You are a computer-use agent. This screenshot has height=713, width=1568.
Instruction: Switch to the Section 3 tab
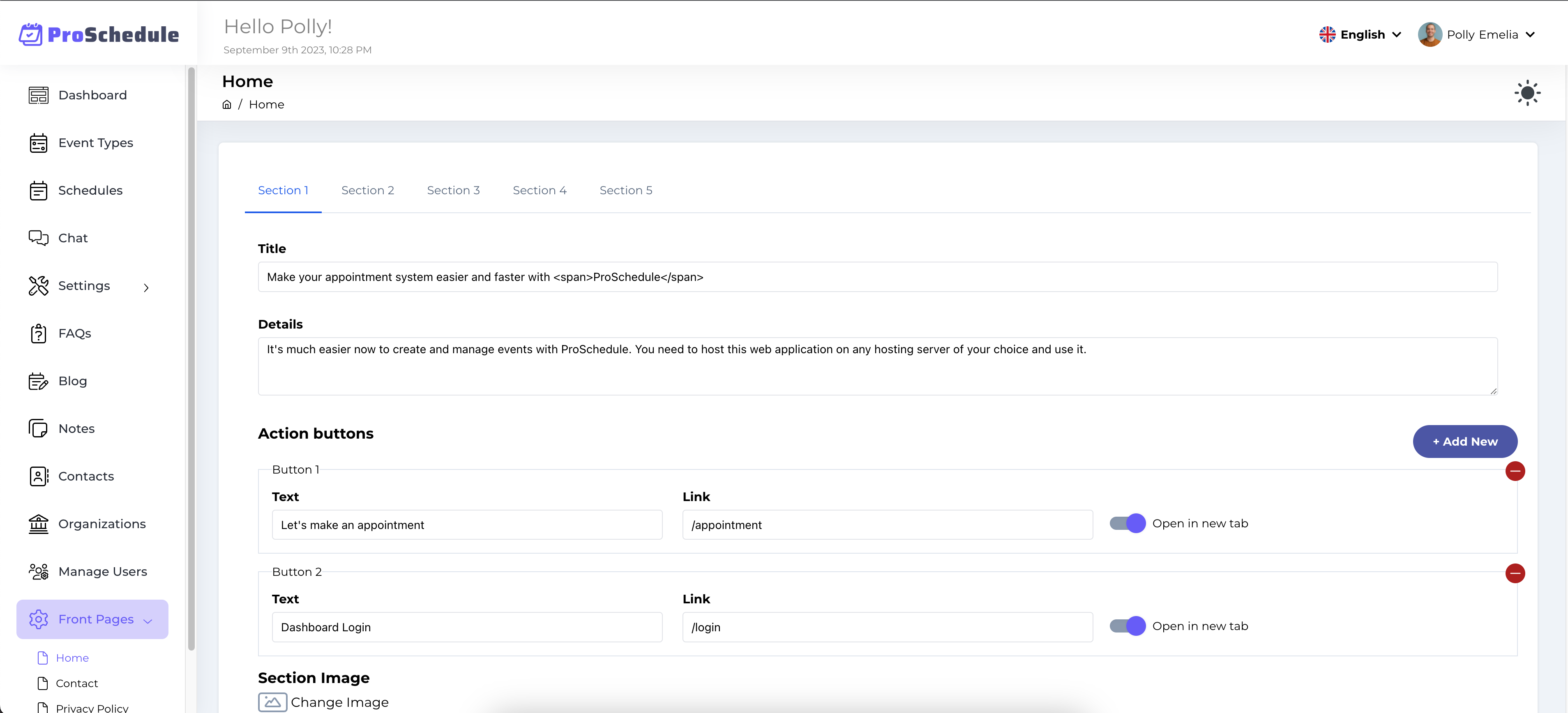click(x=453, y=190)
